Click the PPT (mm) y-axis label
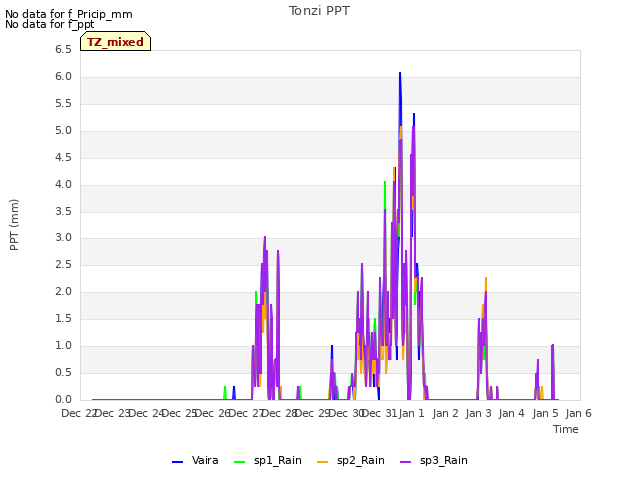Image resolution: width=640 pixels, height=480 pixels. [x=14, y=225]
